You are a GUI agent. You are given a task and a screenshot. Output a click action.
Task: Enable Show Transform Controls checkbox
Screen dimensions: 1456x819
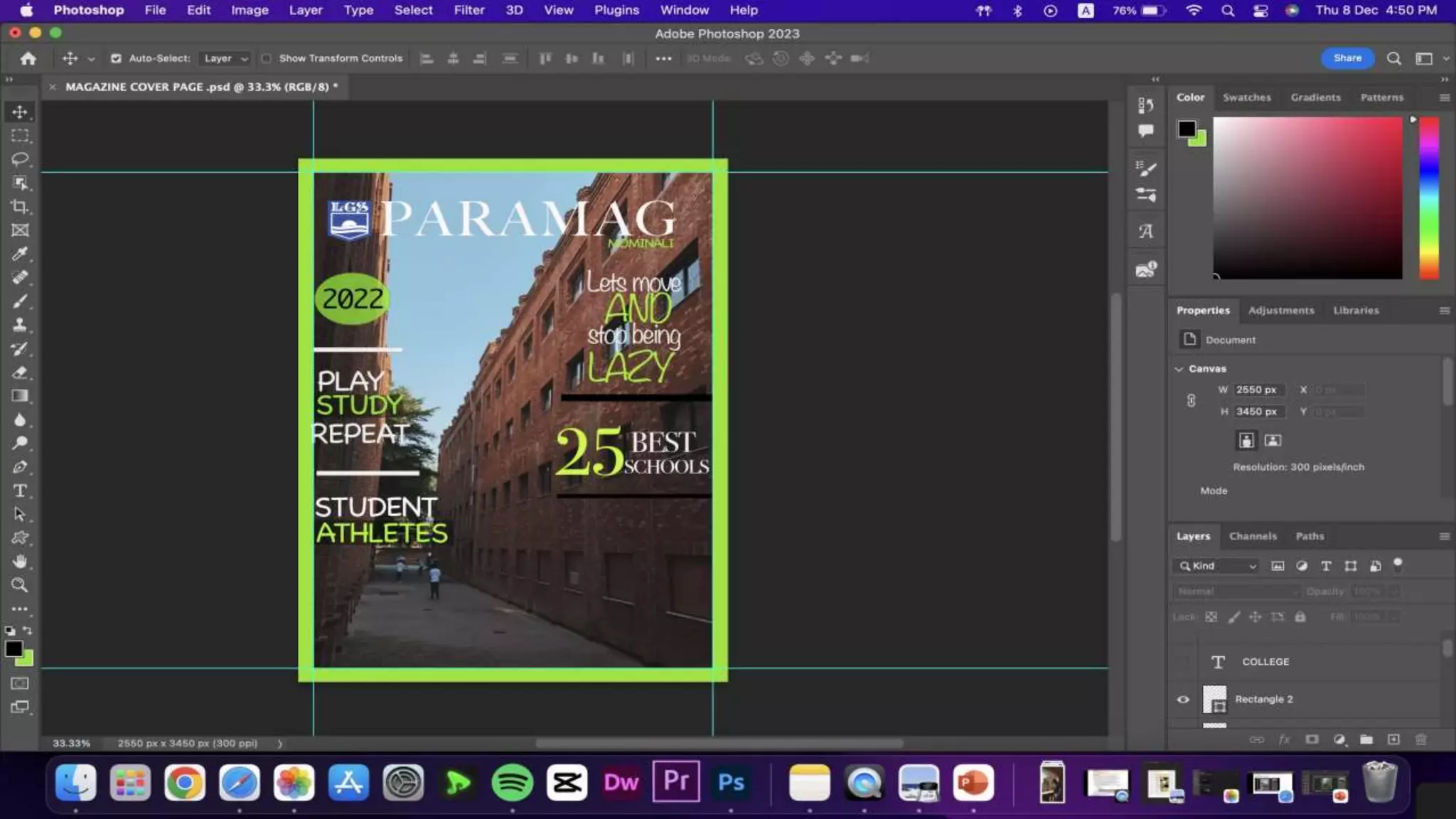266,58
